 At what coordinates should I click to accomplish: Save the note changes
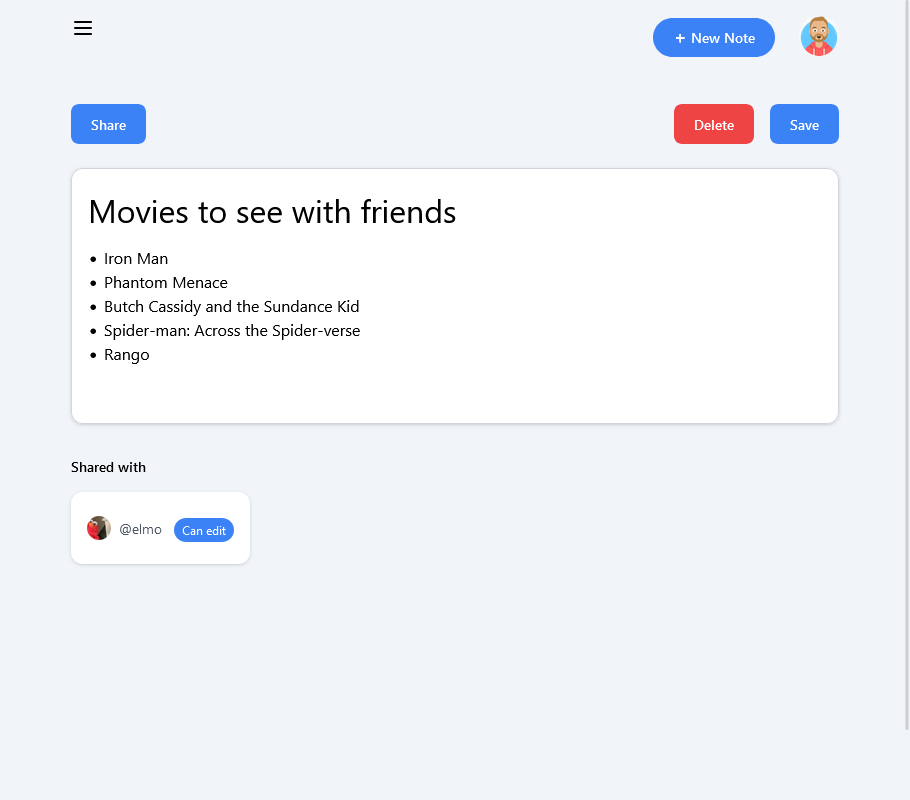[x=803, y=124]
